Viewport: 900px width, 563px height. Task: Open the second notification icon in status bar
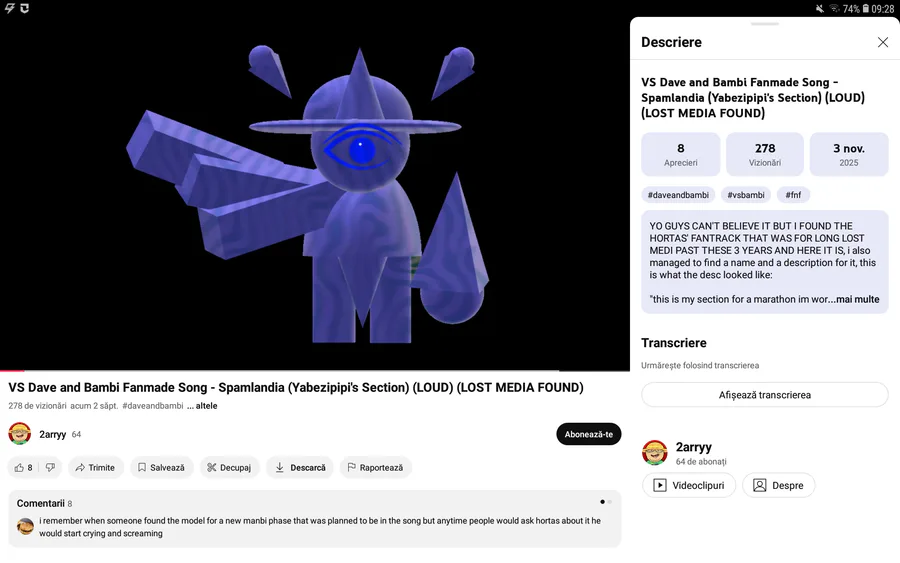(x=25, y=8)
